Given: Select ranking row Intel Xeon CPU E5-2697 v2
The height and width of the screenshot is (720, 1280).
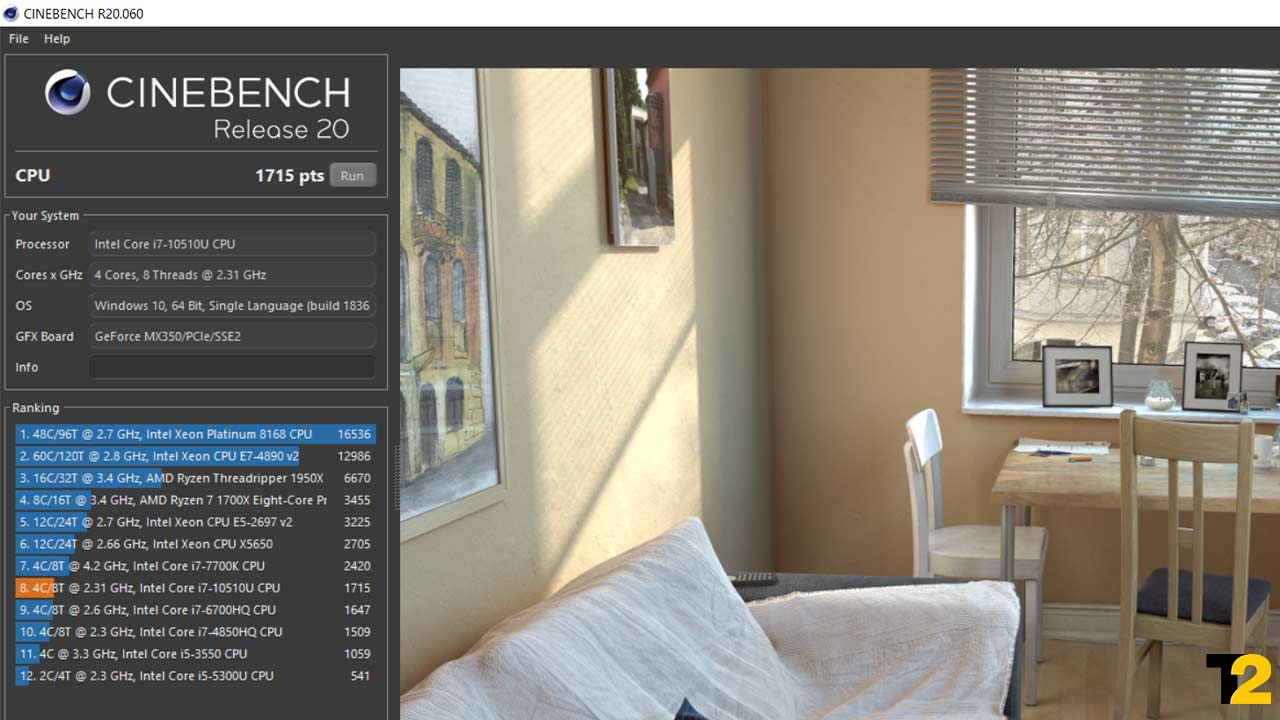Looking at the screenshot, I should [x=195, y=522].
